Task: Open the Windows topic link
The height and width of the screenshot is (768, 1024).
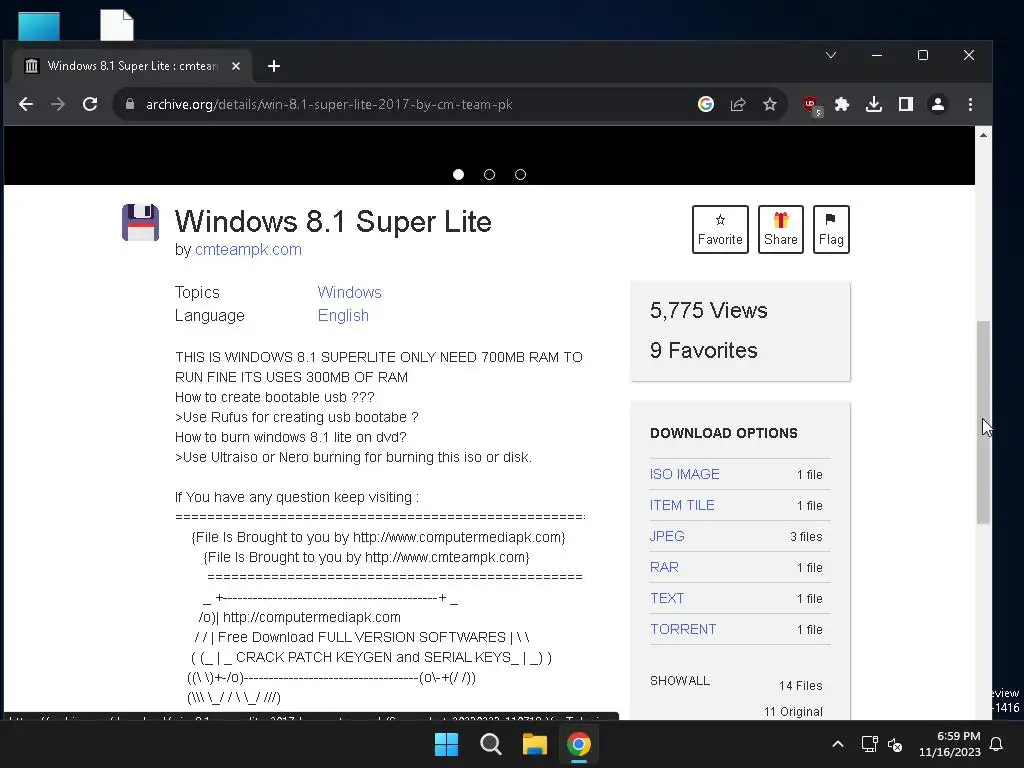Action: coord(349,293)
